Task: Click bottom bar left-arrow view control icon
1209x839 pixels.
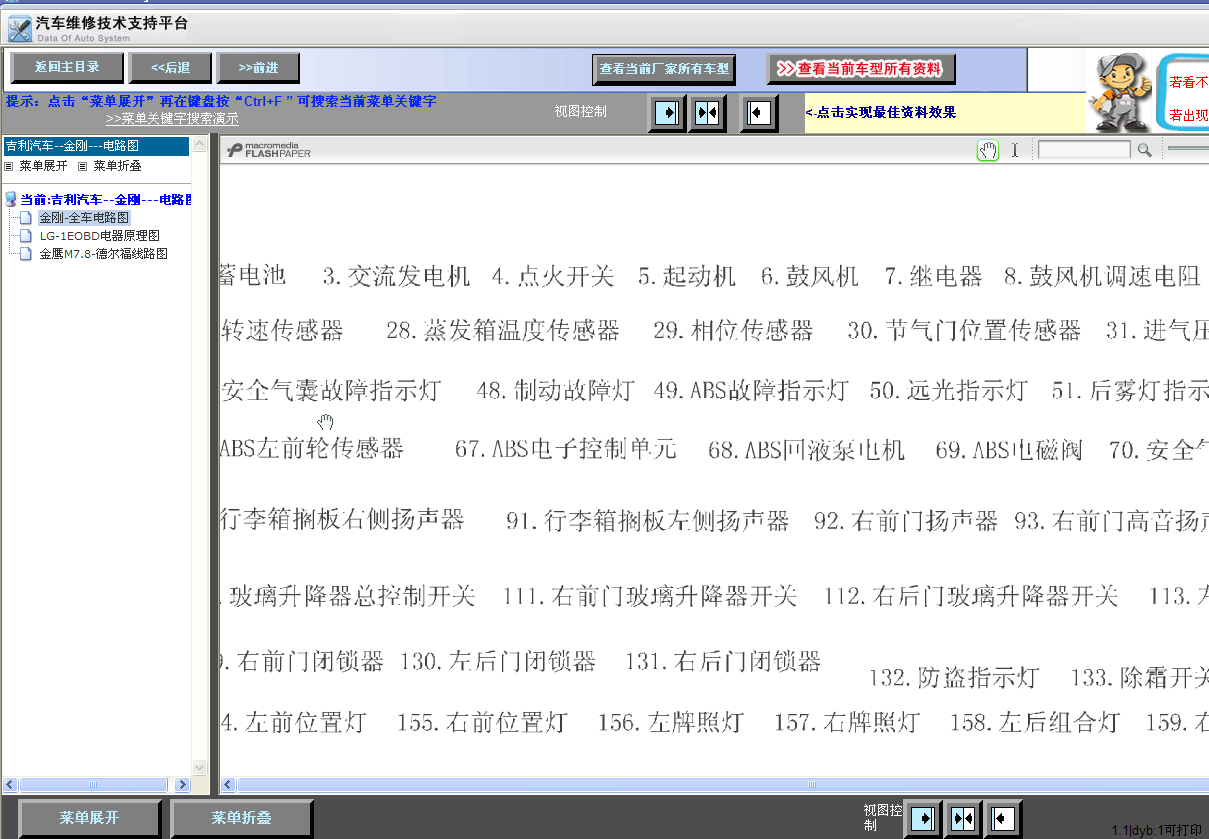Action: click(1002, 819)
